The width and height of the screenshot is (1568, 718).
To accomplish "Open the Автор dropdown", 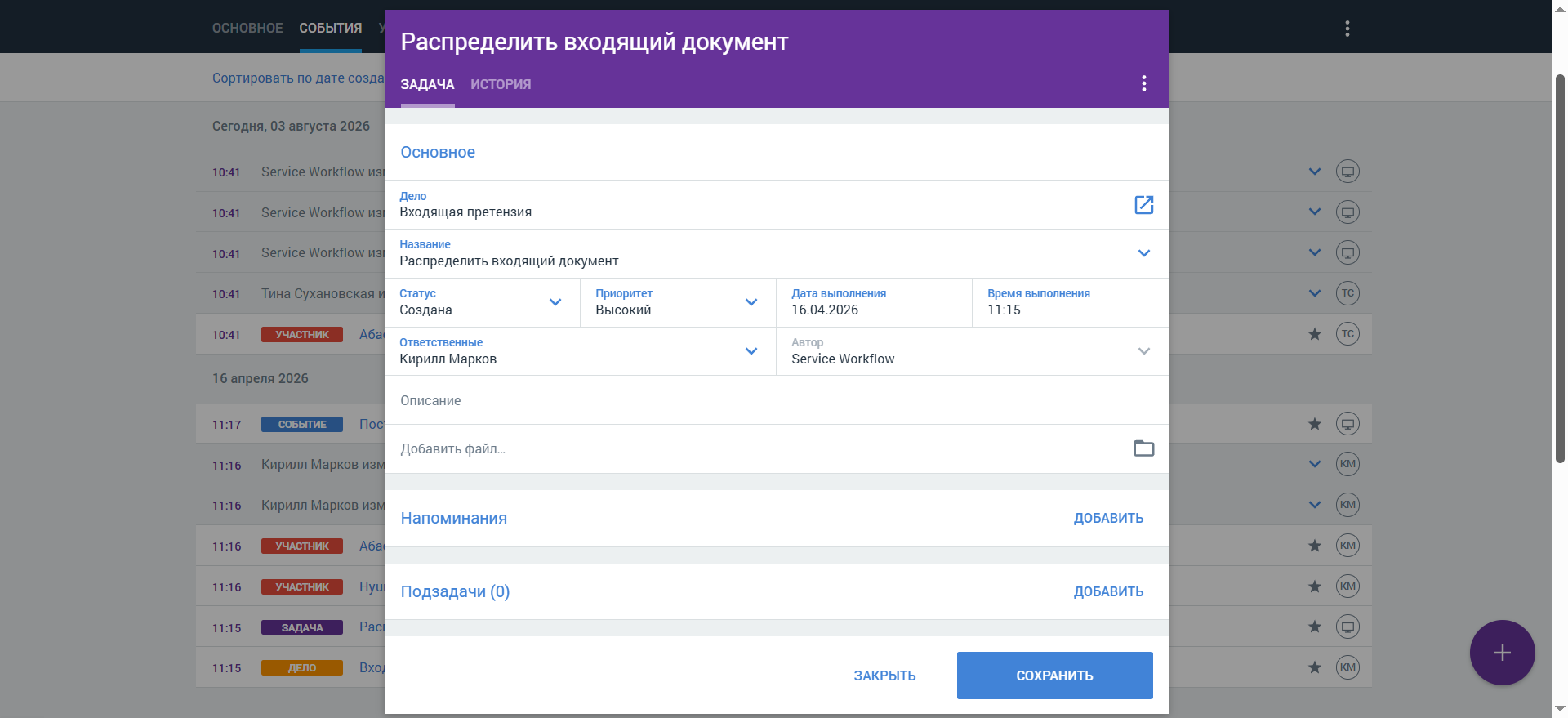I will pos(1143,351).
